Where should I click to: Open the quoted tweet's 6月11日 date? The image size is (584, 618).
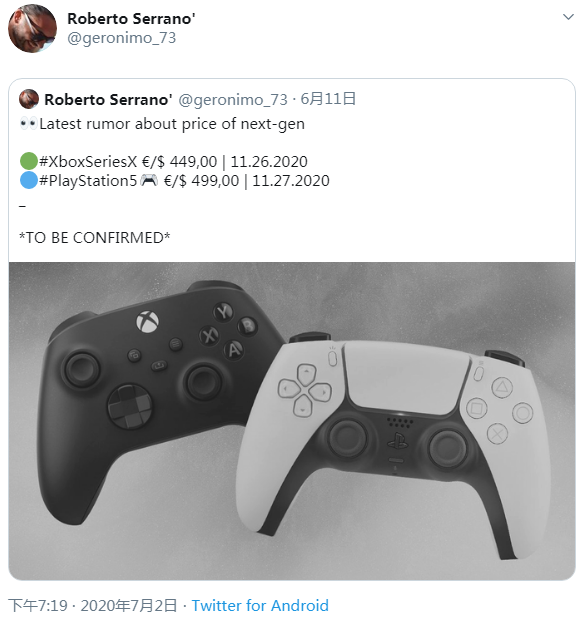pyautogui.click(x=328, y=99)
